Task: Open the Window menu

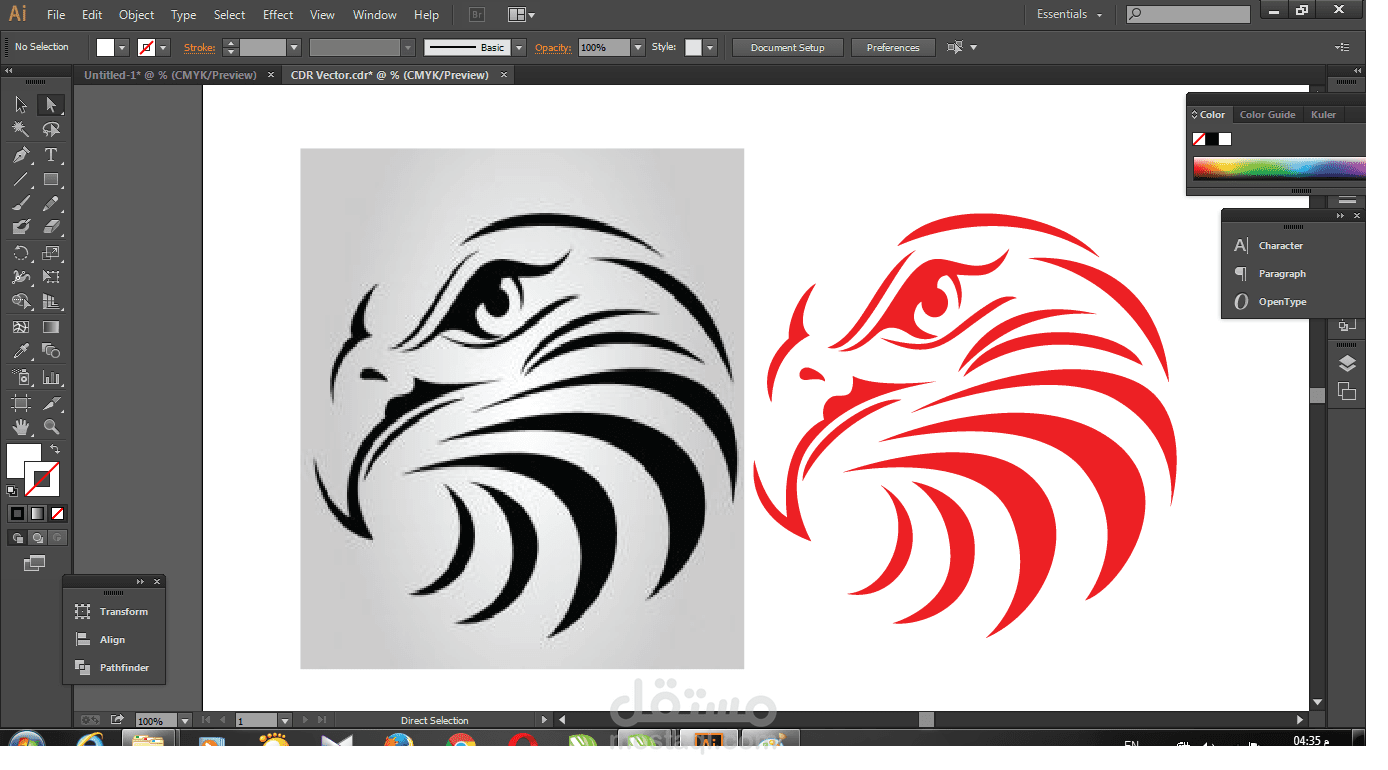Action: coord(375,15)
